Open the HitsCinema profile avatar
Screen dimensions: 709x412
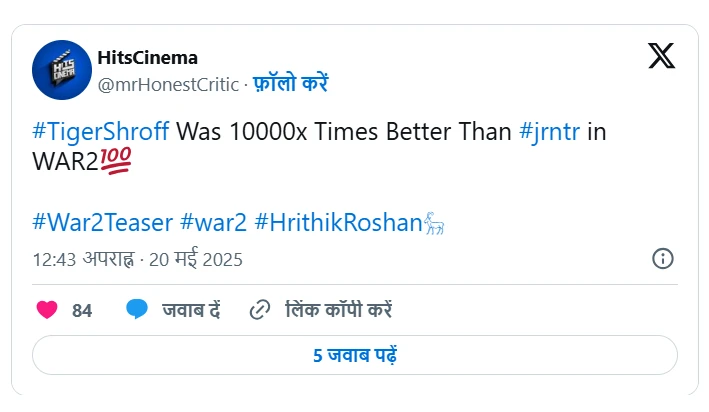[62, 70]
